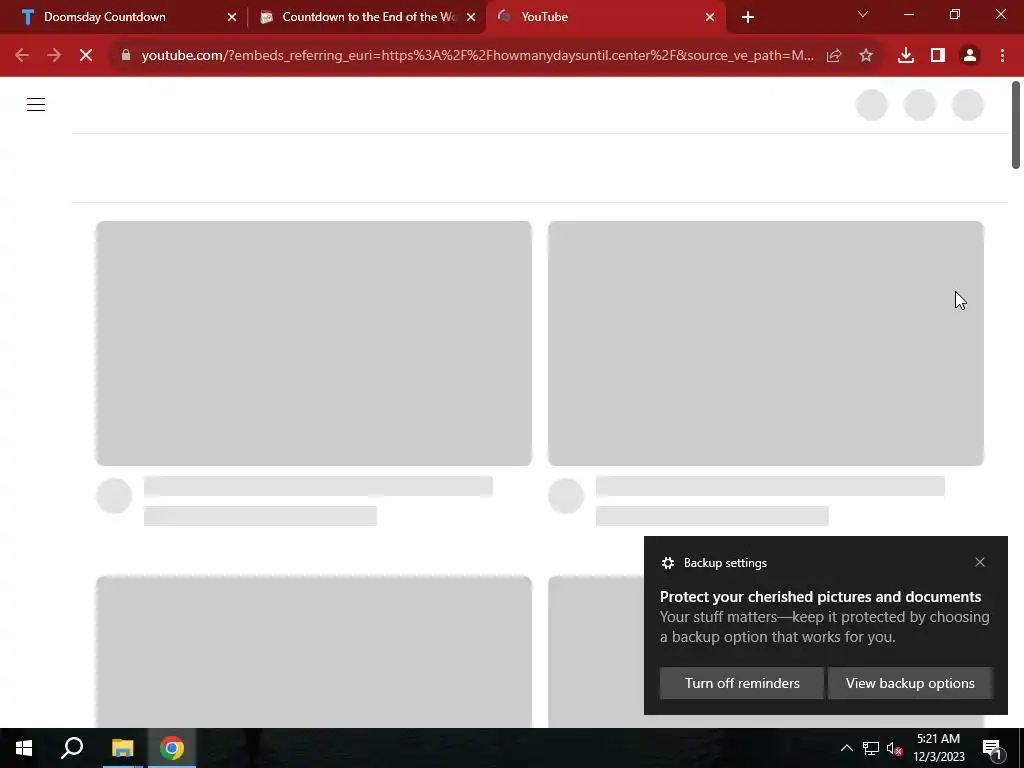Open Chrome downloads

click(x=906, y=56)
